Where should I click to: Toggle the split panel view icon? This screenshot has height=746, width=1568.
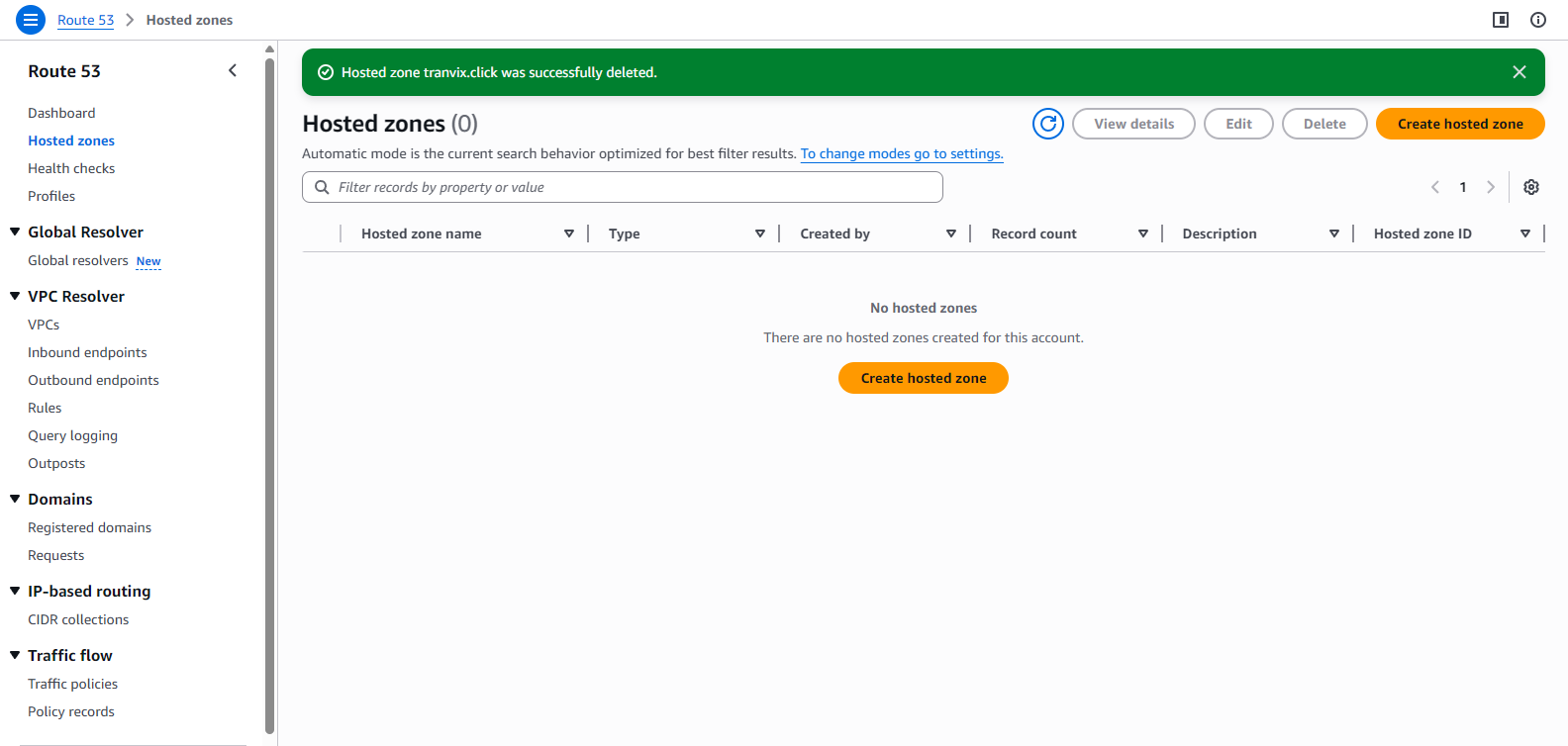(x=1501, y=20)
